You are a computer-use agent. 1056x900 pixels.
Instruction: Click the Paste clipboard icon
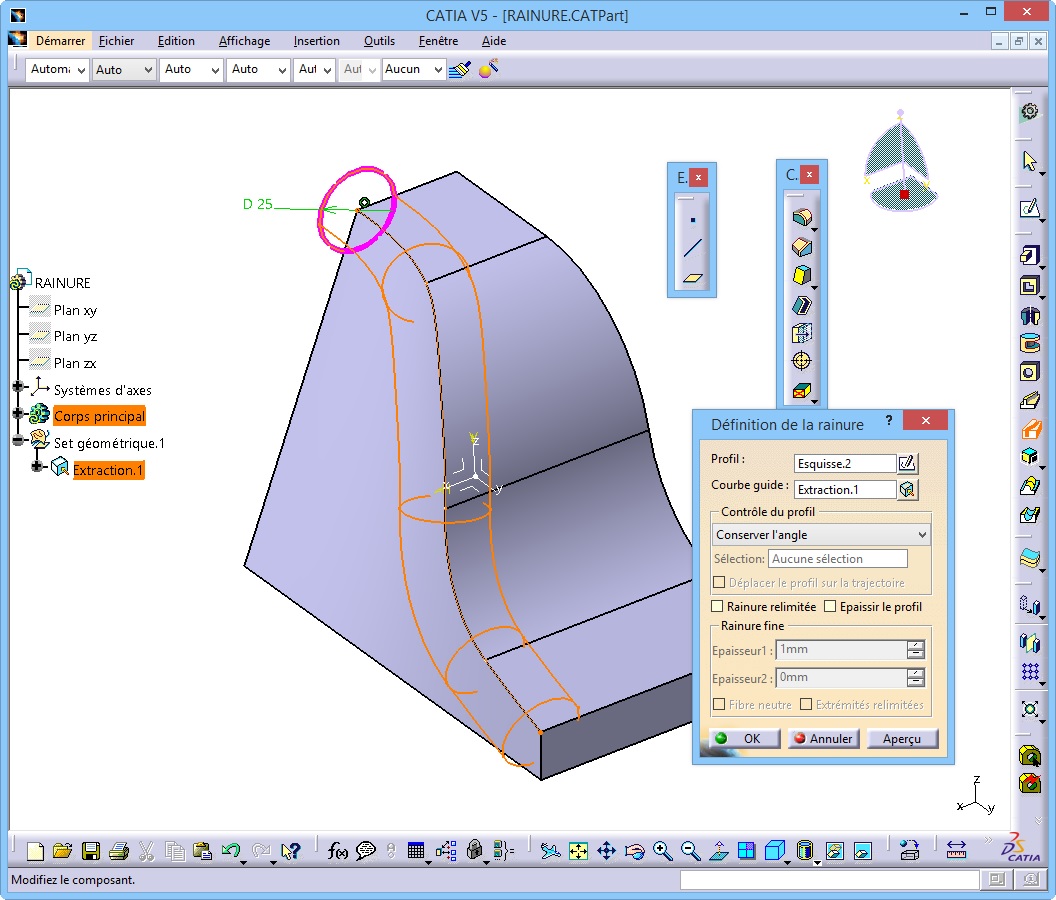click(x=203, y=851)
